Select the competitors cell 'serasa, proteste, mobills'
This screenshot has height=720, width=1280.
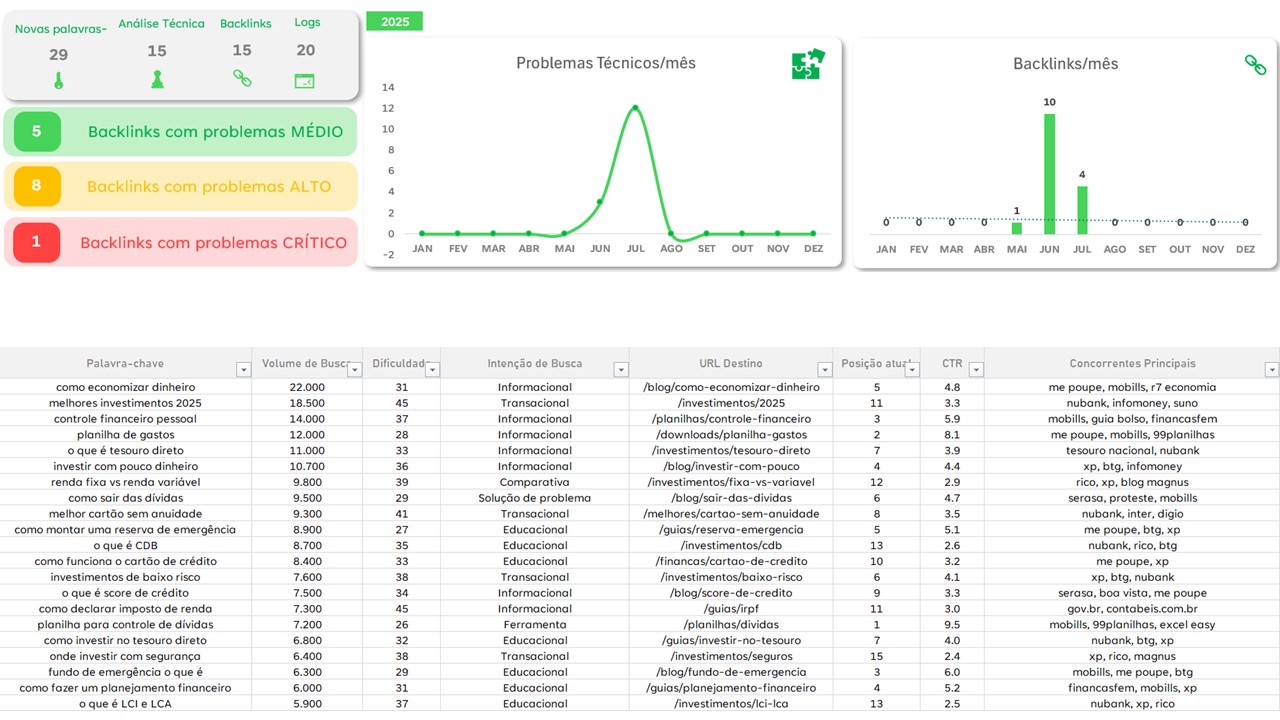pyautogui.click(x=1132, y=498)
